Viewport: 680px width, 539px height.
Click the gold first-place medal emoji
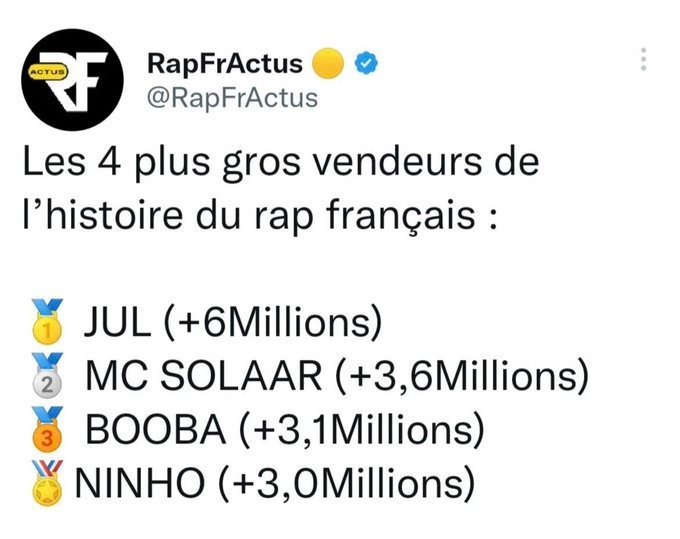(47, 321)
